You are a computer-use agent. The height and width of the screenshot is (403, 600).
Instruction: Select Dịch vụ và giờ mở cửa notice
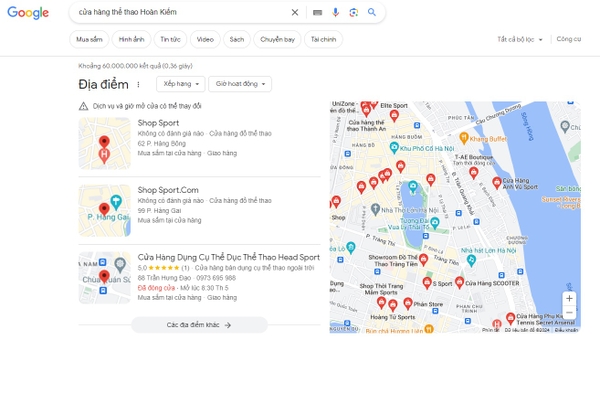(147, 106)
